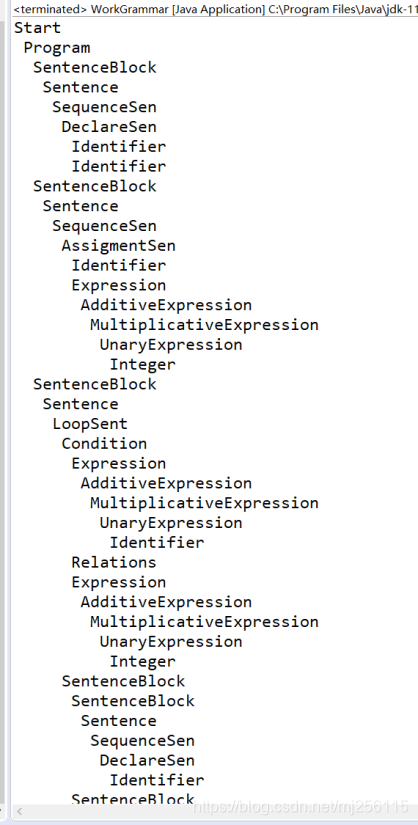Viewport: 418px width, 825px height.
Task: Click the SentenceBlock line directly below Program
Action: tap(95, 67)
